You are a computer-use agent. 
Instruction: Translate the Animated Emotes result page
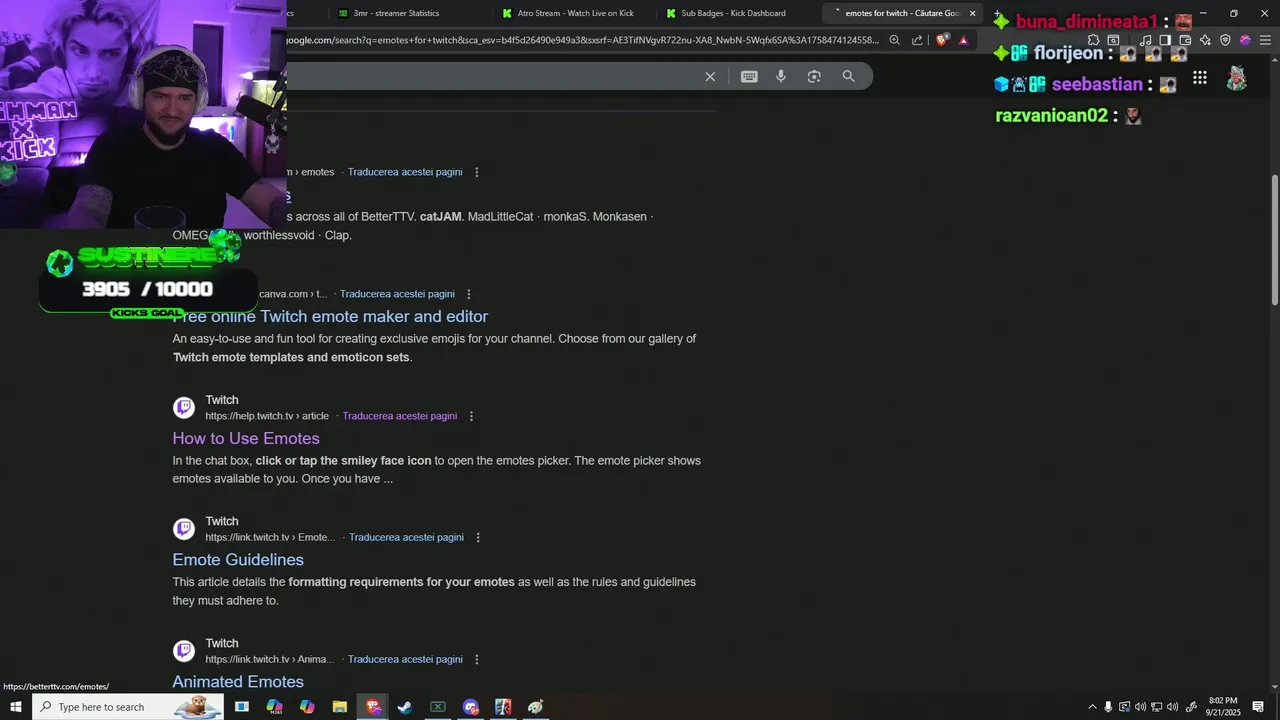tap(405, 660)
